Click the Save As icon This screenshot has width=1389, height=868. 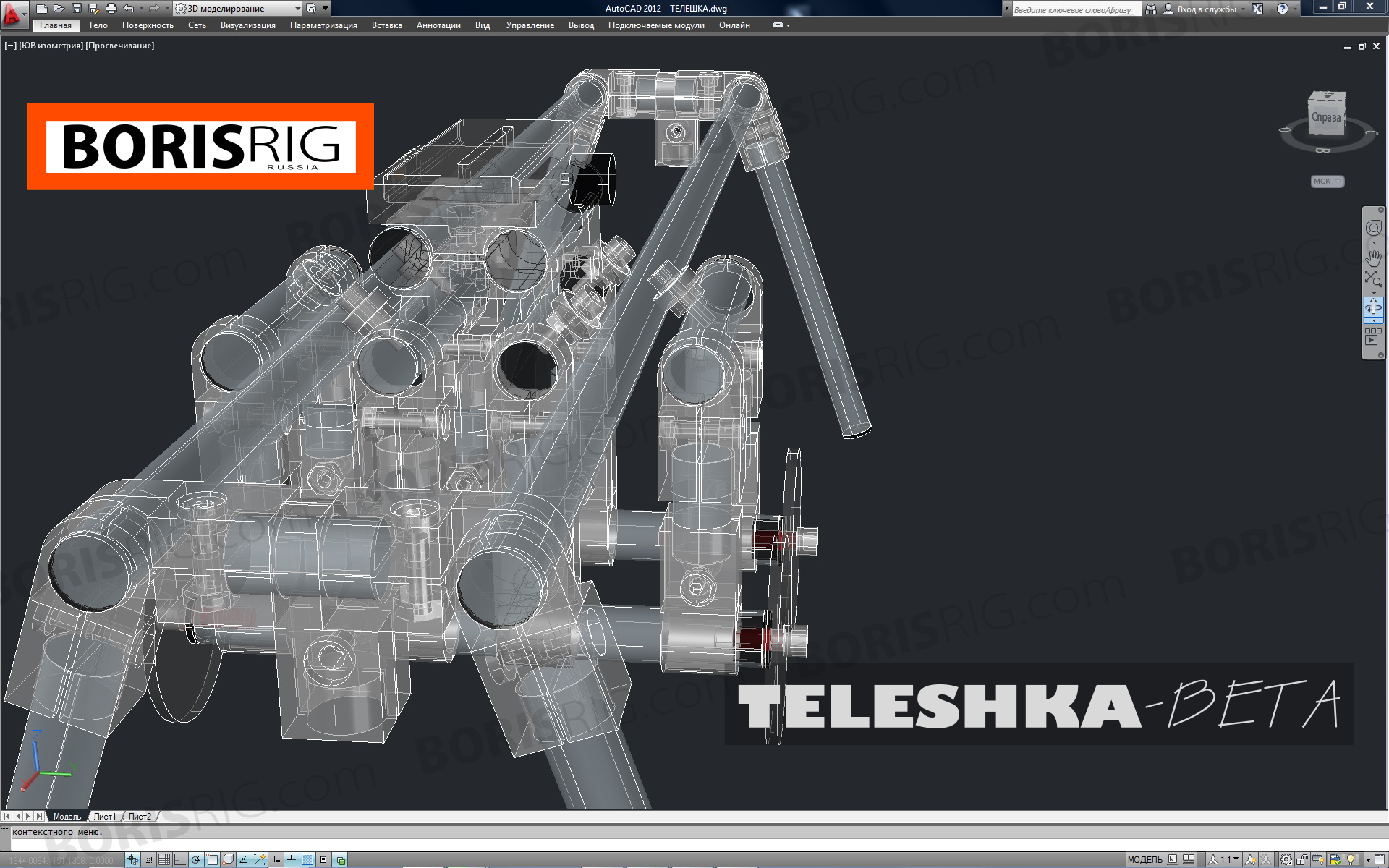[93, 9]
